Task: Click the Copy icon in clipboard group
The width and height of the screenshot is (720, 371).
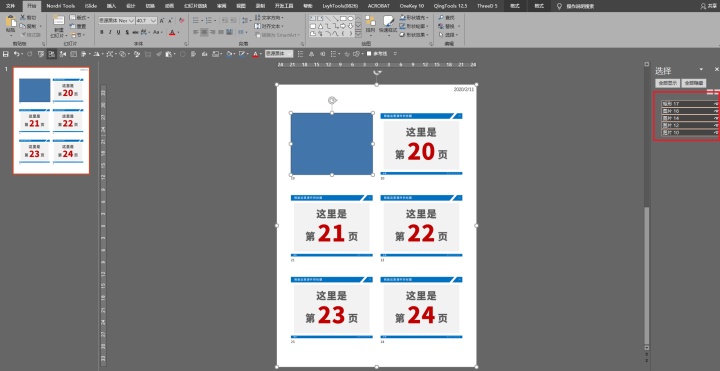Action: coord(22,26)
